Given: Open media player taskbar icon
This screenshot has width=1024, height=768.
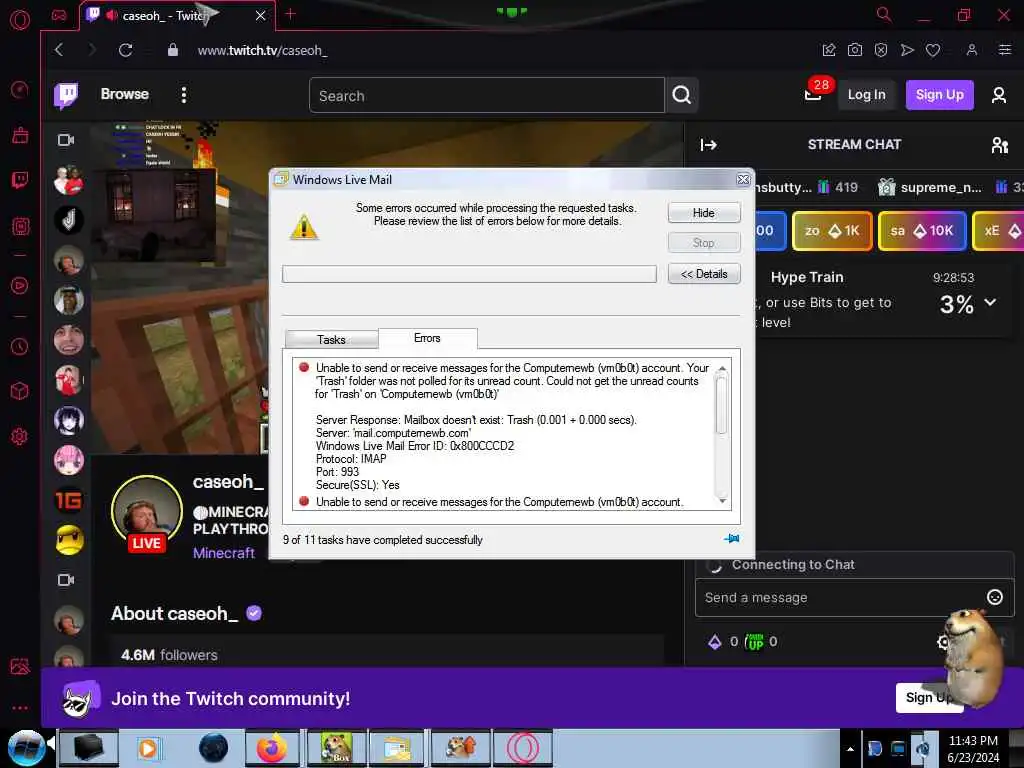Looking at the screenshot, I should pos(150,748).
